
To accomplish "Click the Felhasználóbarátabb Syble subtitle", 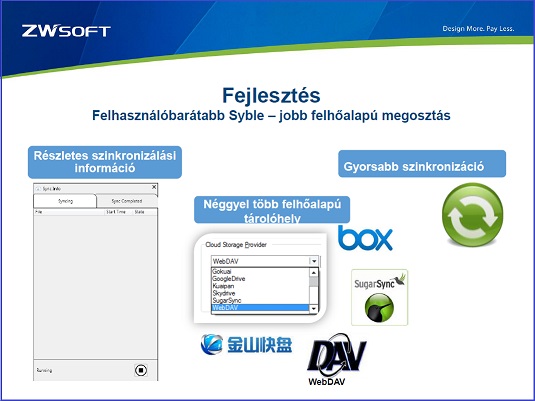I will pos(271,115).
